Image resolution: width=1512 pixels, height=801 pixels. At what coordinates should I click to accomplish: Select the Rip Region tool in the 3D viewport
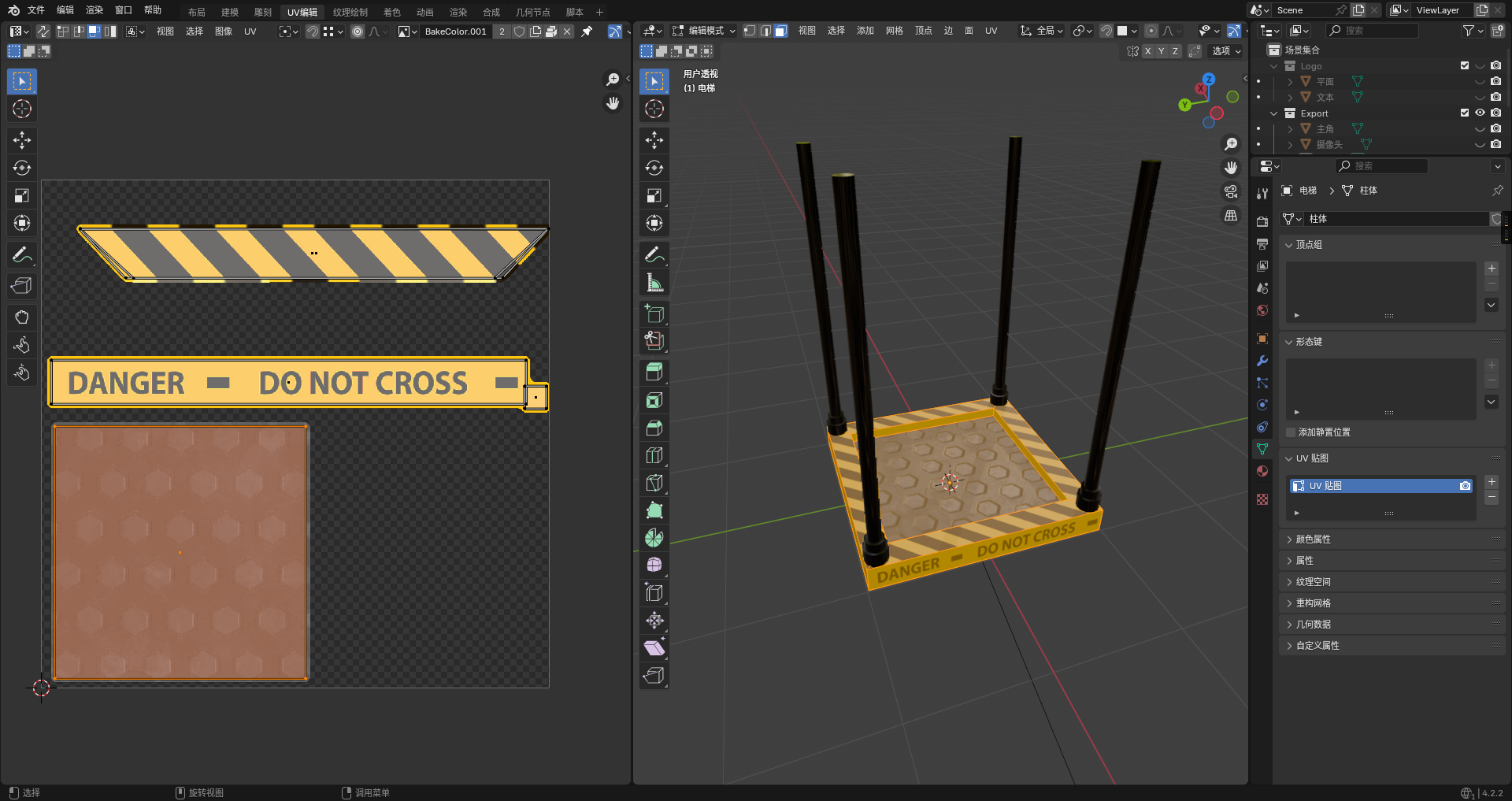(x=654, y=676)
